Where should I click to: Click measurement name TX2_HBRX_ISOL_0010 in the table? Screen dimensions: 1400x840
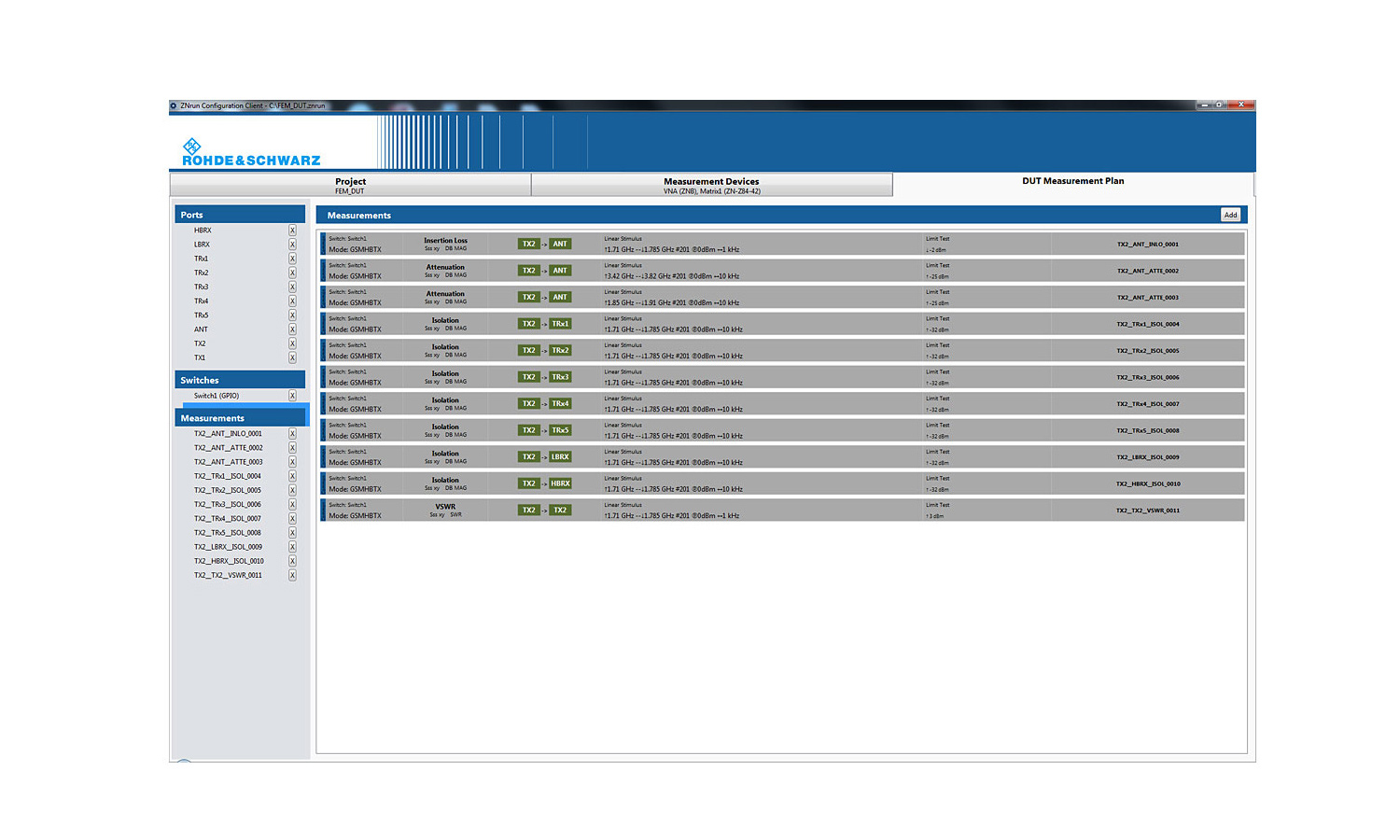(1148, 483)
